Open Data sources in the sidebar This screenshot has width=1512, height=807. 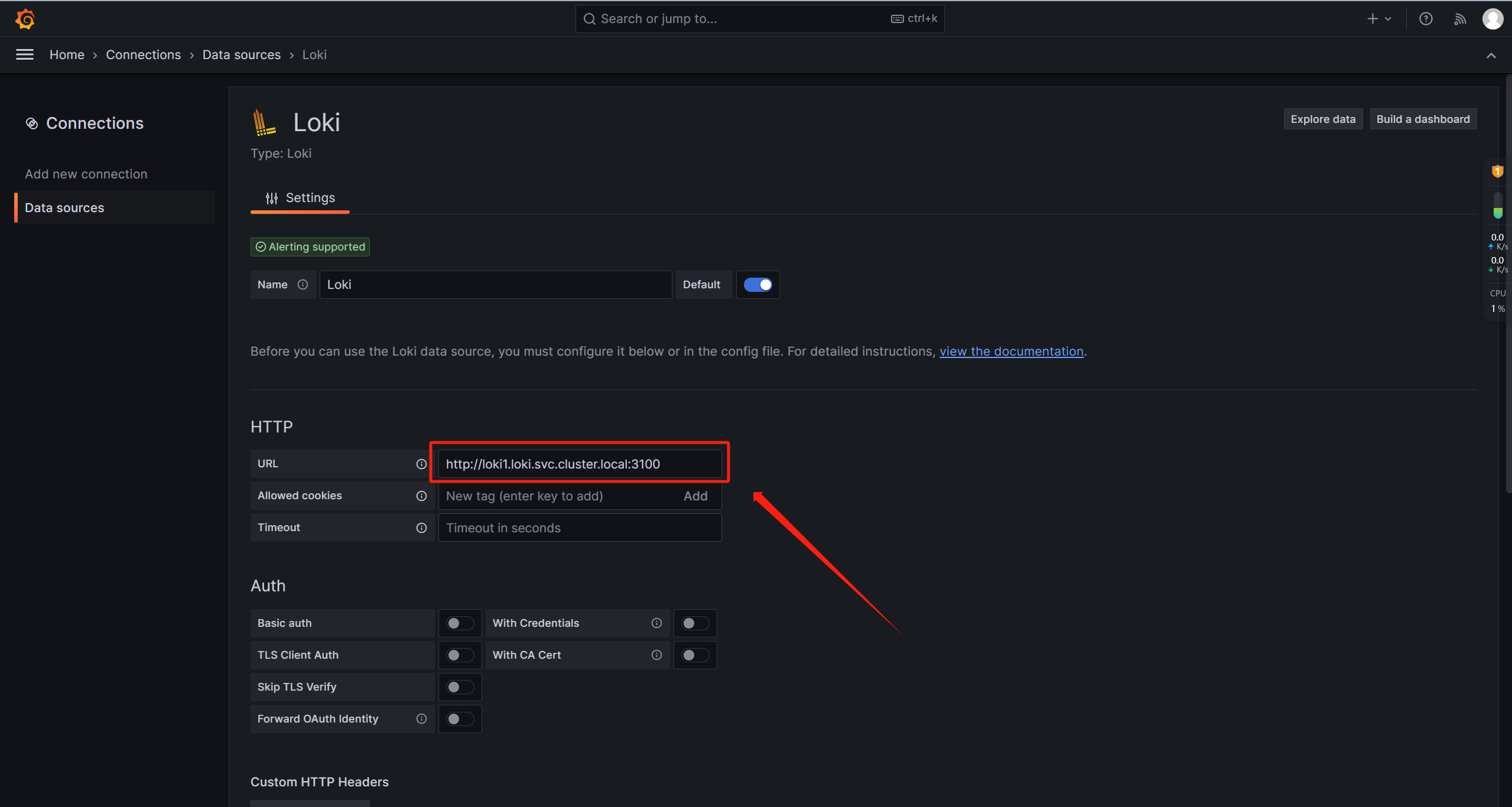pos(115,208)
